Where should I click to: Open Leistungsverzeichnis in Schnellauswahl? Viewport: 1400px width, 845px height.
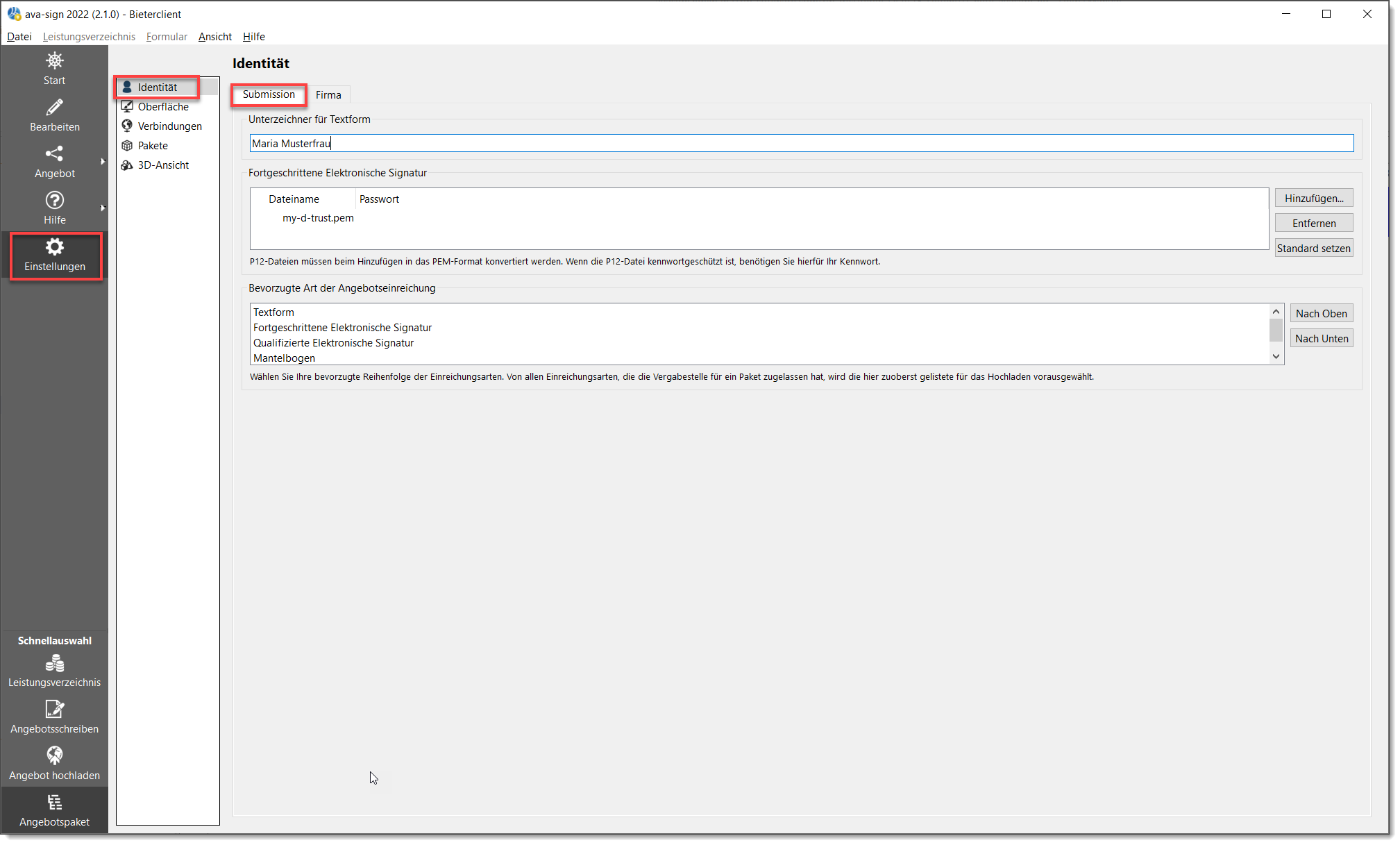pyautogui.click(x=54, y=671)
